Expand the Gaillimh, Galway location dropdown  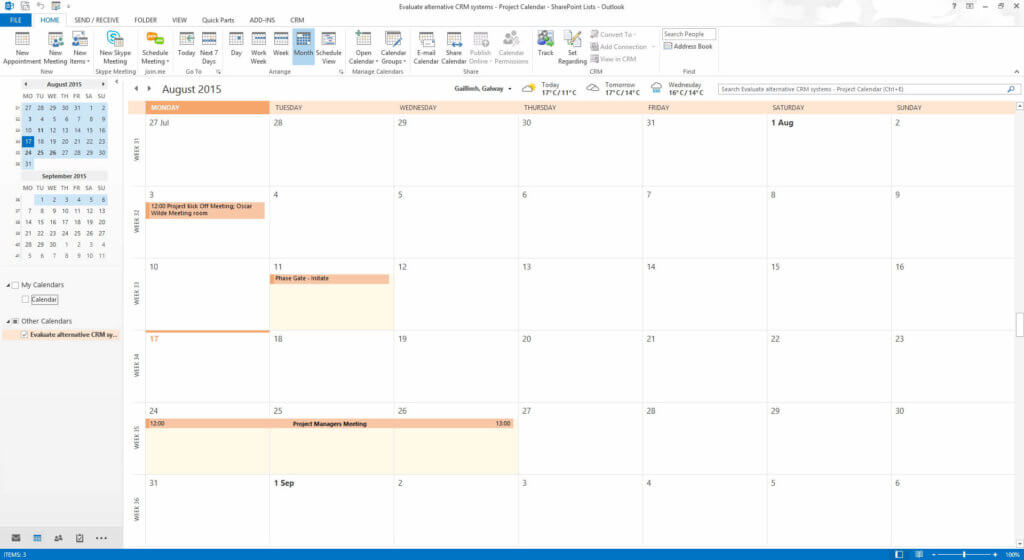[x=509, y=89]
